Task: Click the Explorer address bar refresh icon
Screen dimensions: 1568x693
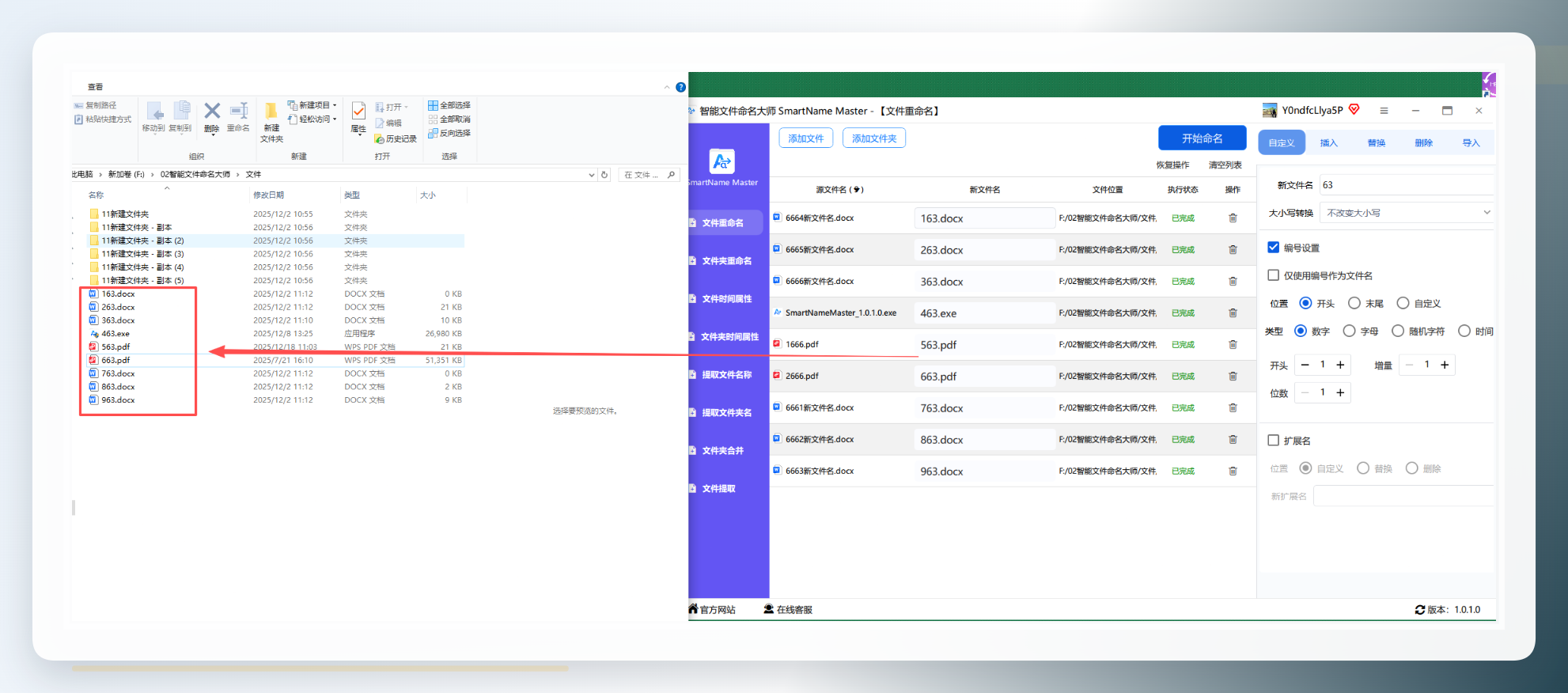Action: click(604, 175)
